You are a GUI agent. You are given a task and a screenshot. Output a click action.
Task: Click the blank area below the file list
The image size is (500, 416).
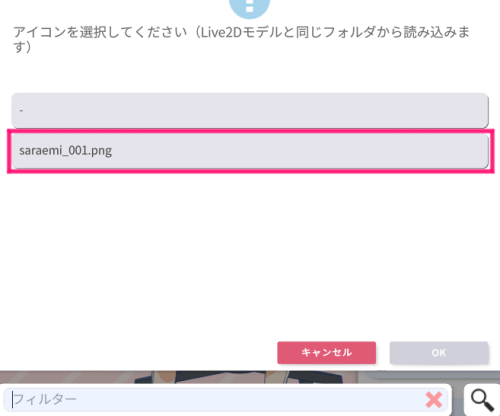click(x=250, y=253)
